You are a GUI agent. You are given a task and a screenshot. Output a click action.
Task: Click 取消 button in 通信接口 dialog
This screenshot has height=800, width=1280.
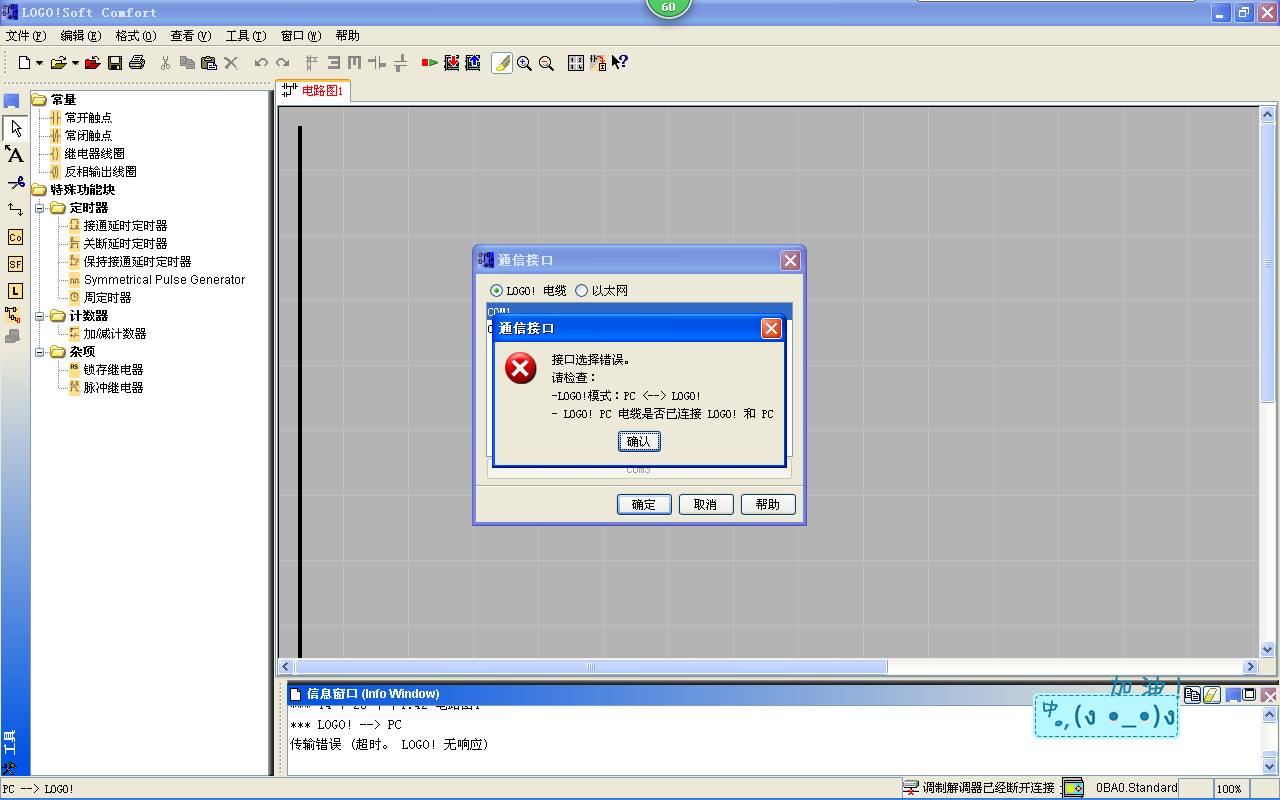click(x=705, y=504)
